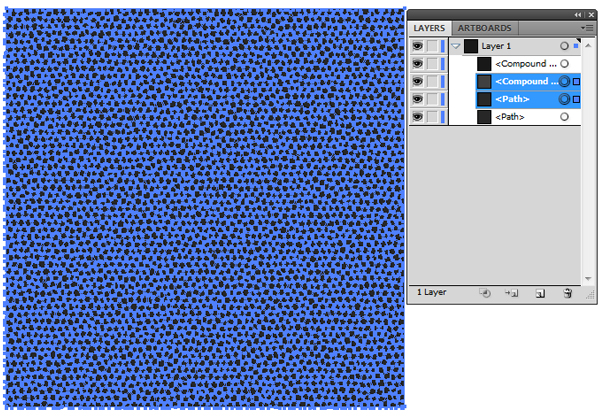
Task: Toggle lock box of the highlighted Compound row
Action: click(432, 81)
